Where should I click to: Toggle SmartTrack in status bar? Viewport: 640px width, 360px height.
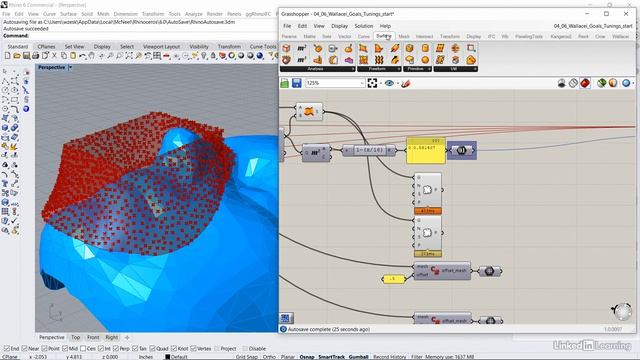click(x=331, y=357)
